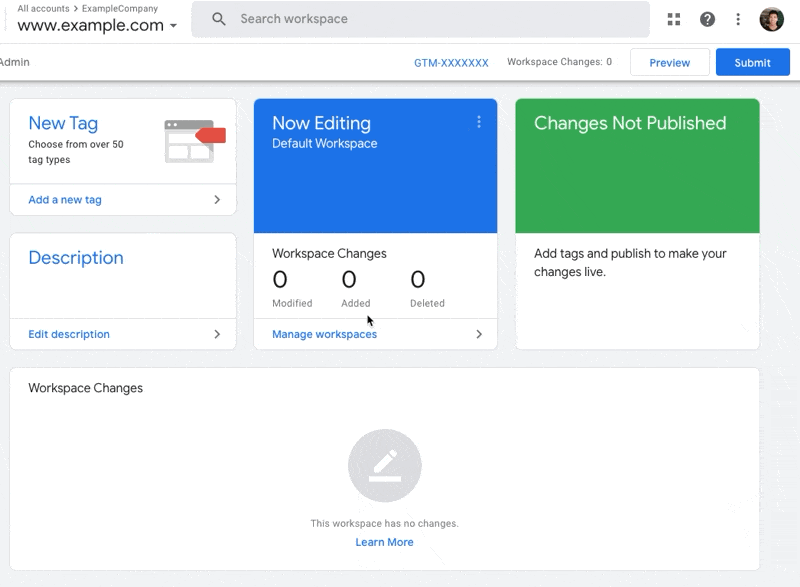Open Now Editing card options menu
Image resolution: width=800 pixels, height=587 pixels.
(x=479, y=122)
